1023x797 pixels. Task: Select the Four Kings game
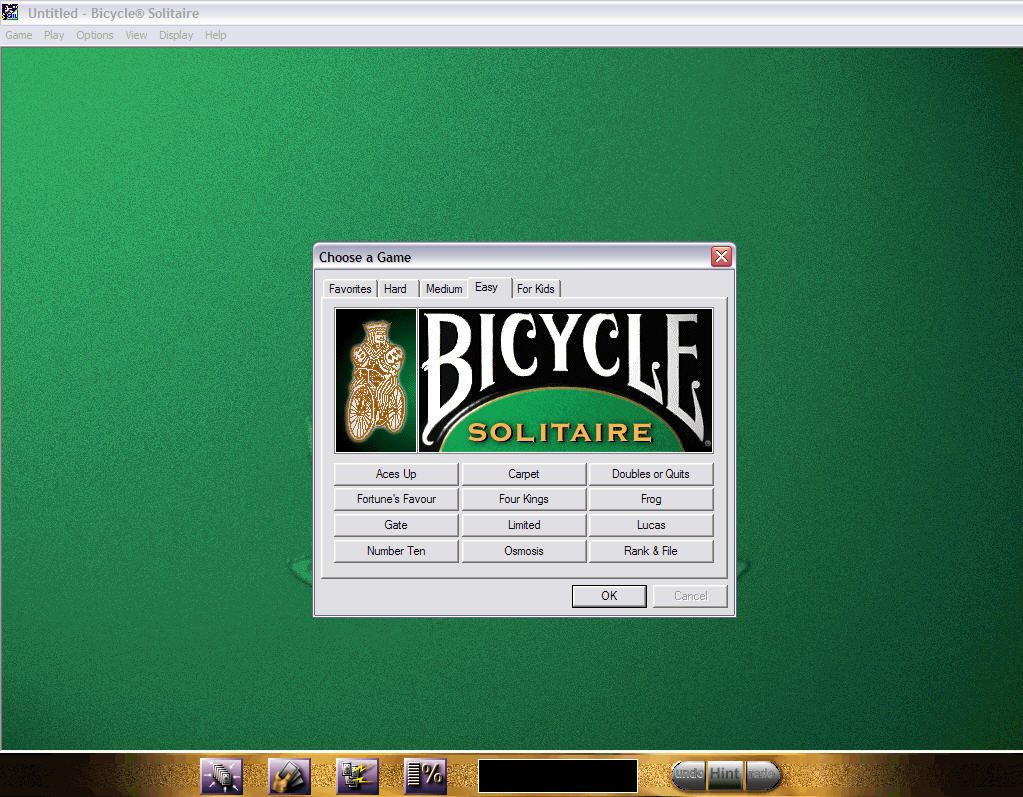click(524, 499)
